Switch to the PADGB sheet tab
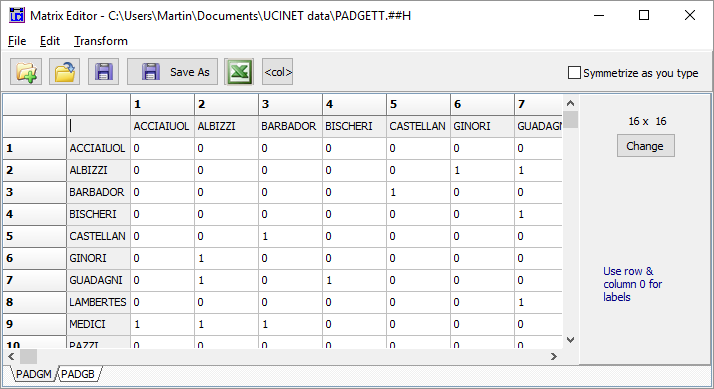The image size is (714, 389). (x=78, y=374)
